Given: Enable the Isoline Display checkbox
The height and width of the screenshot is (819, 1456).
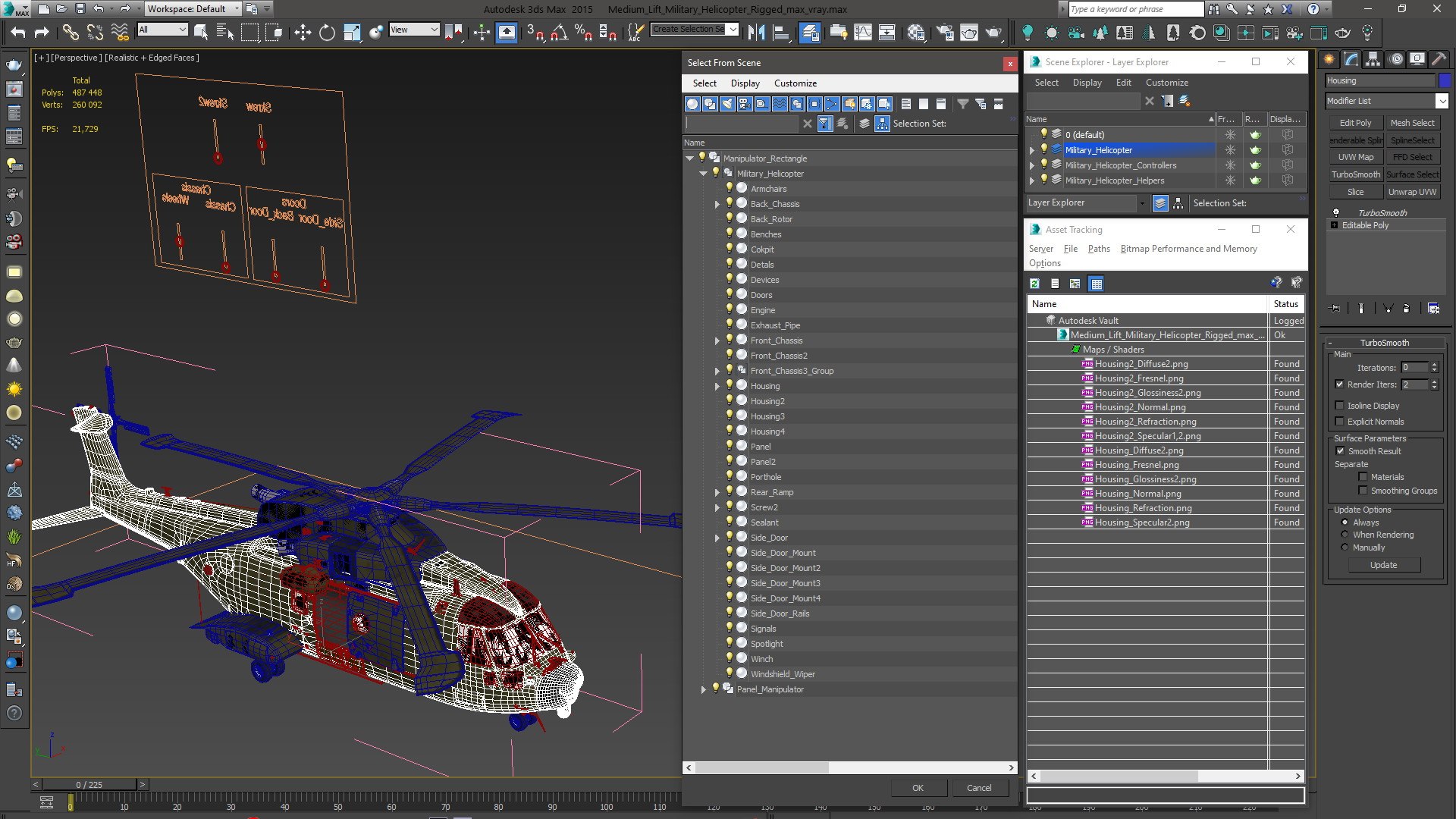Looking at the screenshot, I should click(x=1339, y=406).
